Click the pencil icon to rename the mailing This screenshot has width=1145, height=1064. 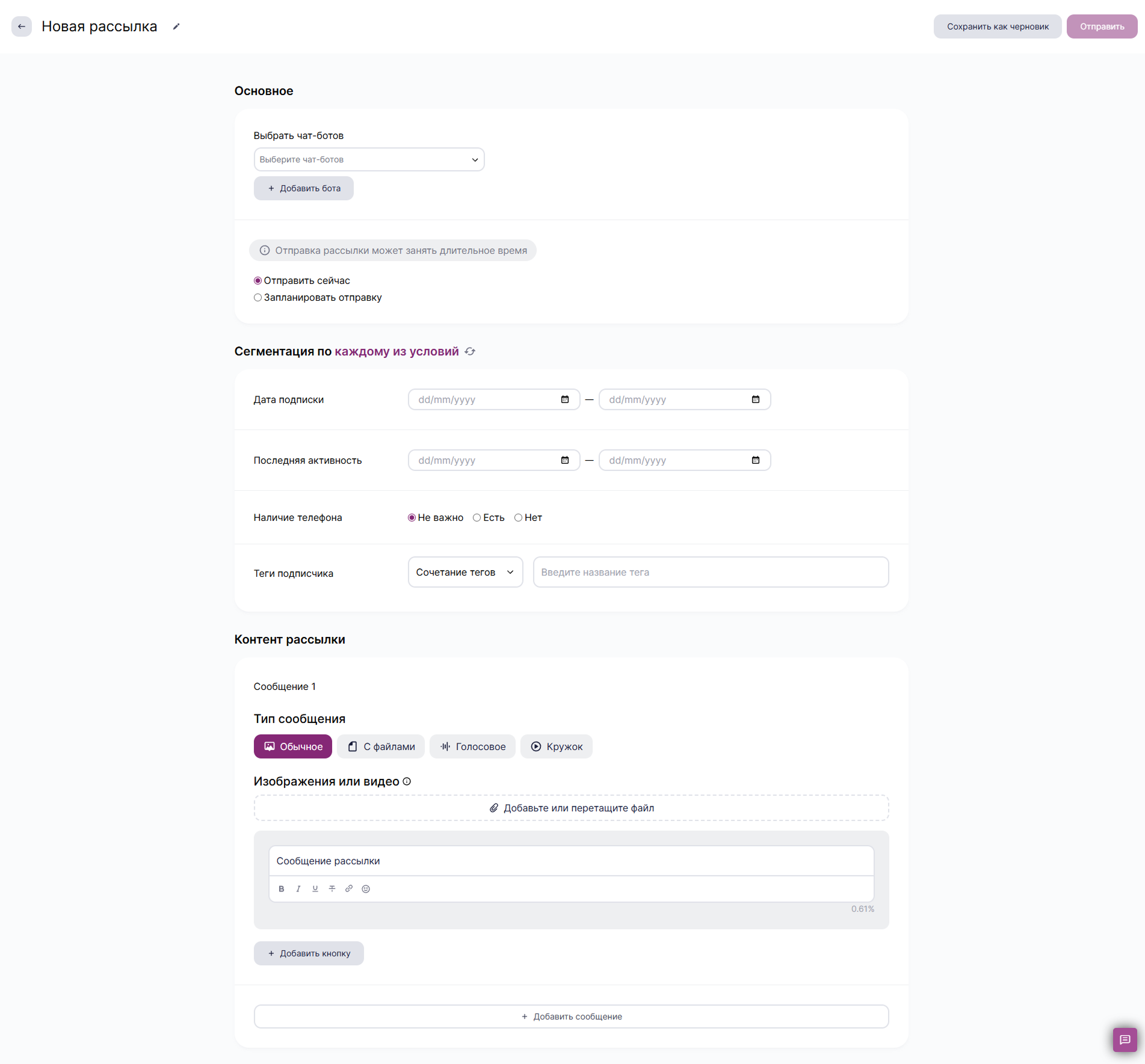(x=176, y=26)
